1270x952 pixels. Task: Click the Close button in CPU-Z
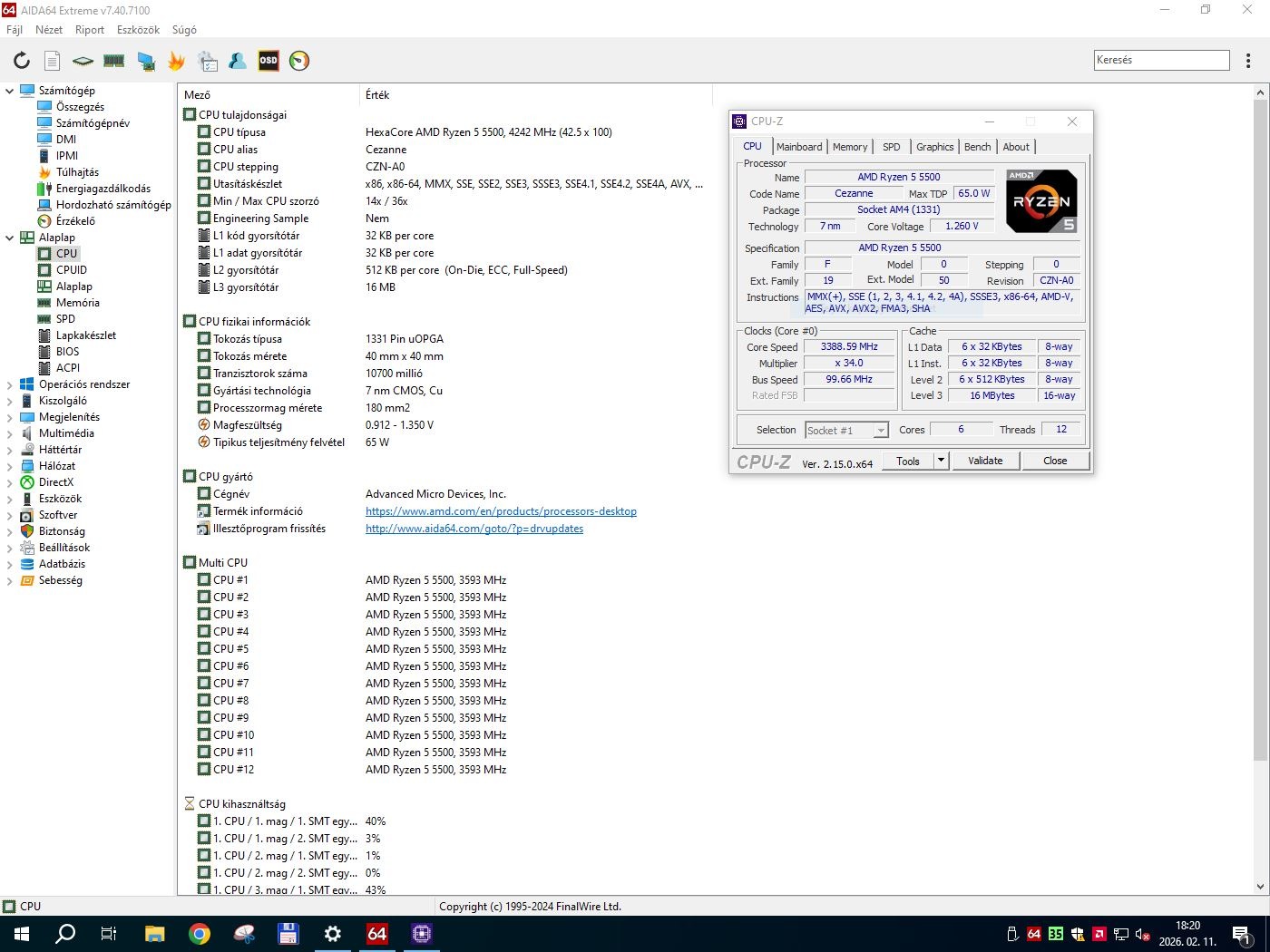(1055, 461)
